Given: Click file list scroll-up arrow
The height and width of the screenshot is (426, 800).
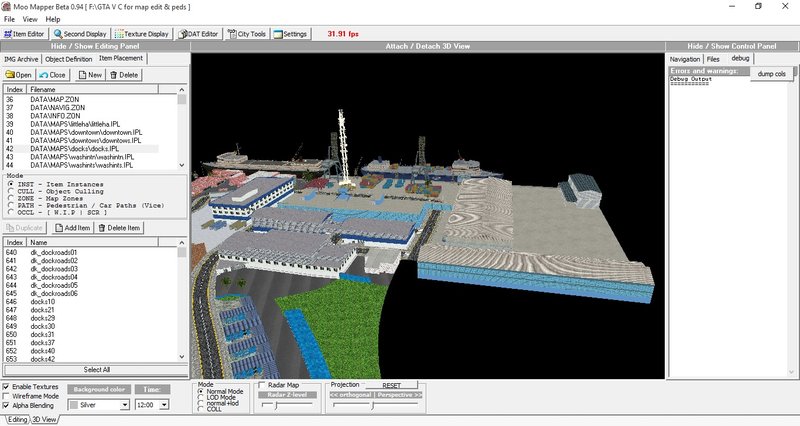Looking at the screenshot, I should coord(182,90).
